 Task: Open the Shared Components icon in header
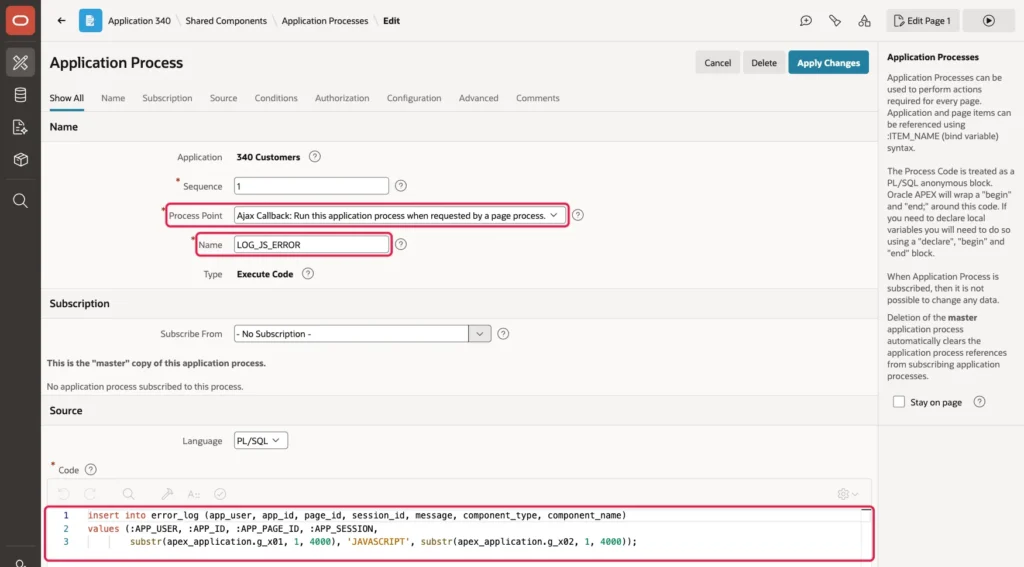864,21
